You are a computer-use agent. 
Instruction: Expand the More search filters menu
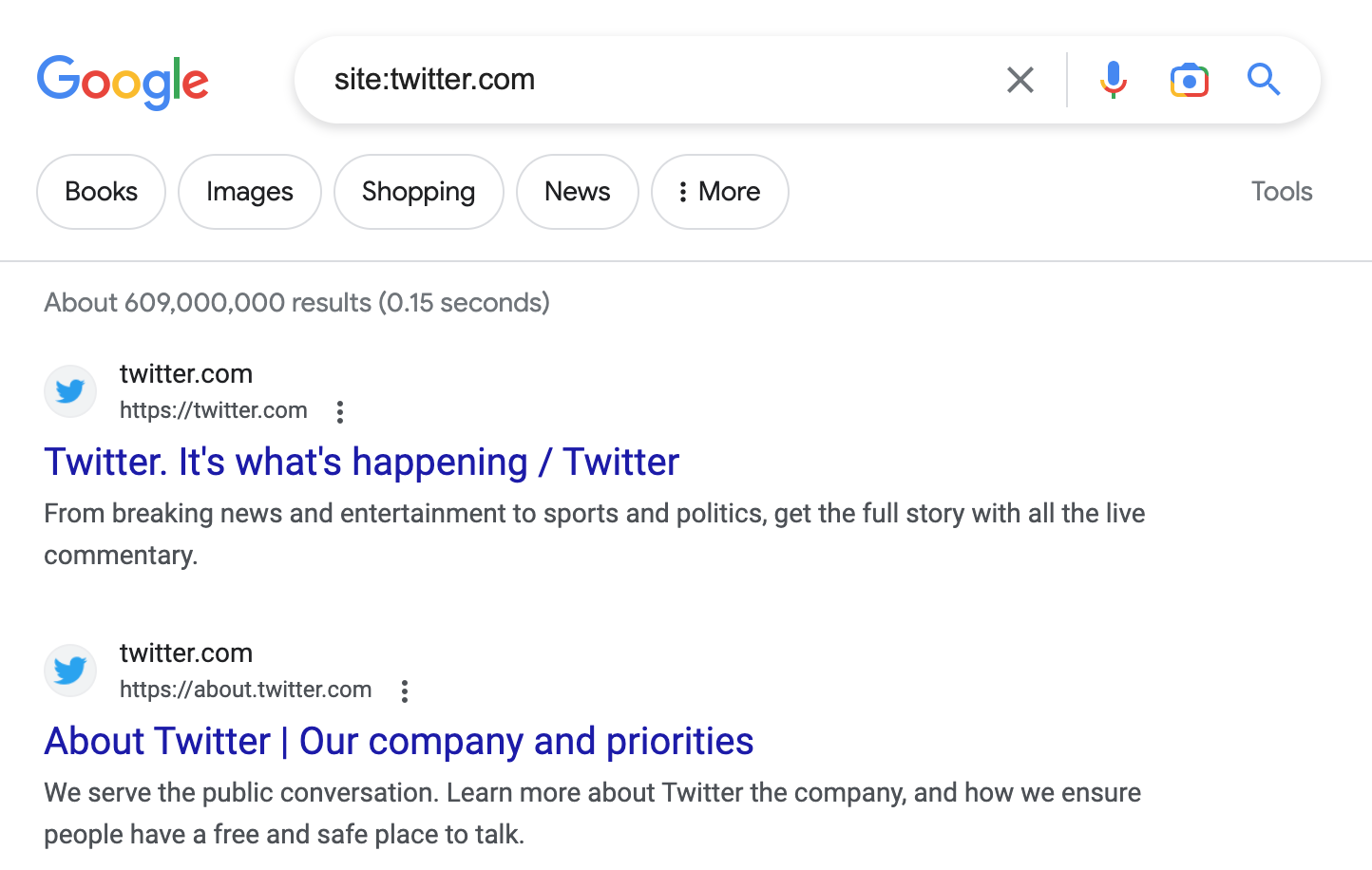tap(719, 192)
